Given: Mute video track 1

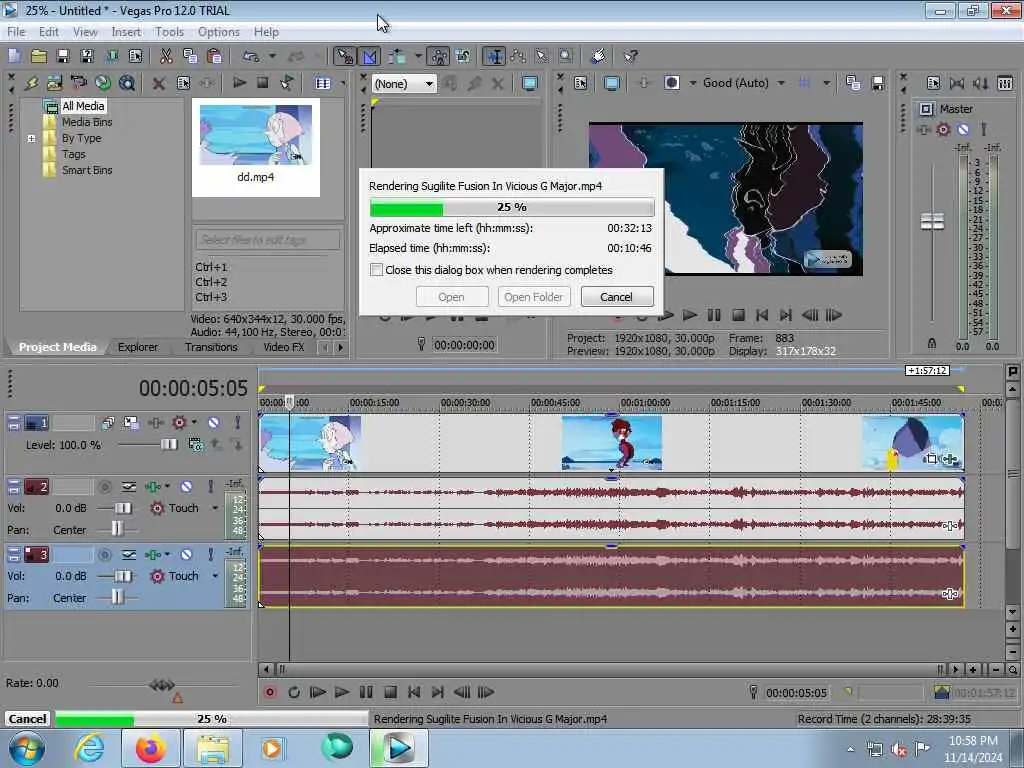Looking at the screenshot, I should pyautogui.click(x=214, y=423).
